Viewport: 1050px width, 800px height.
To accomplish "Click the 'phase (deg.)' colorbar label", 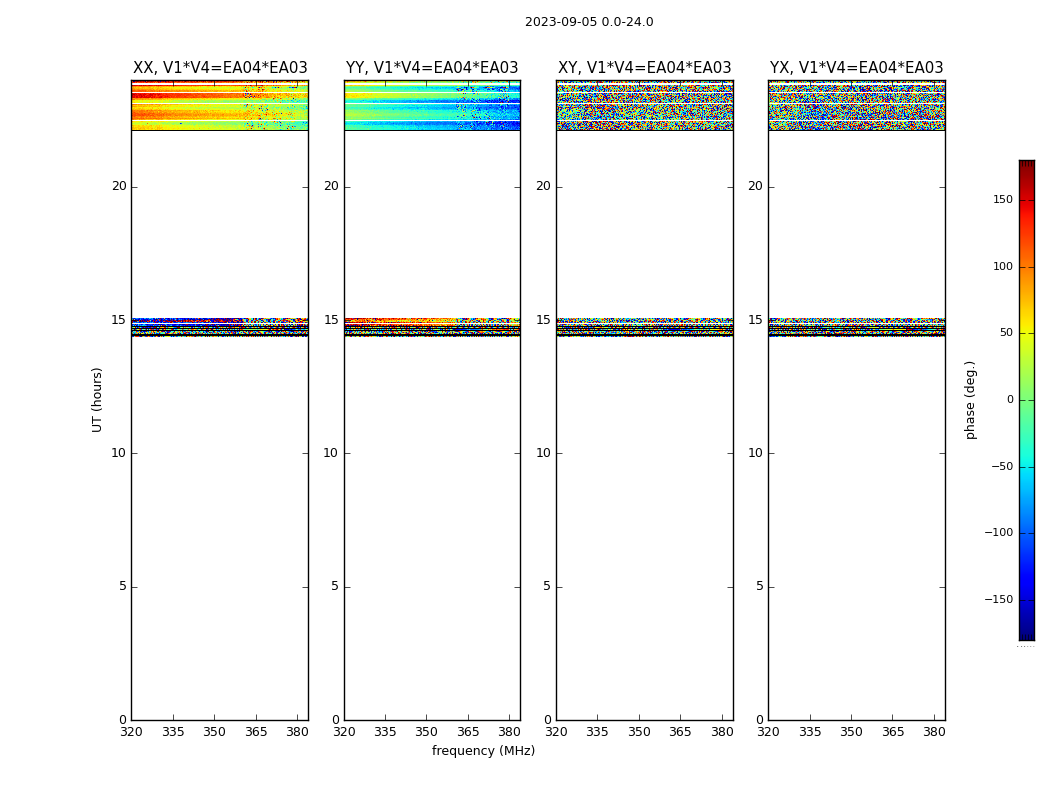I will point(970,400).
